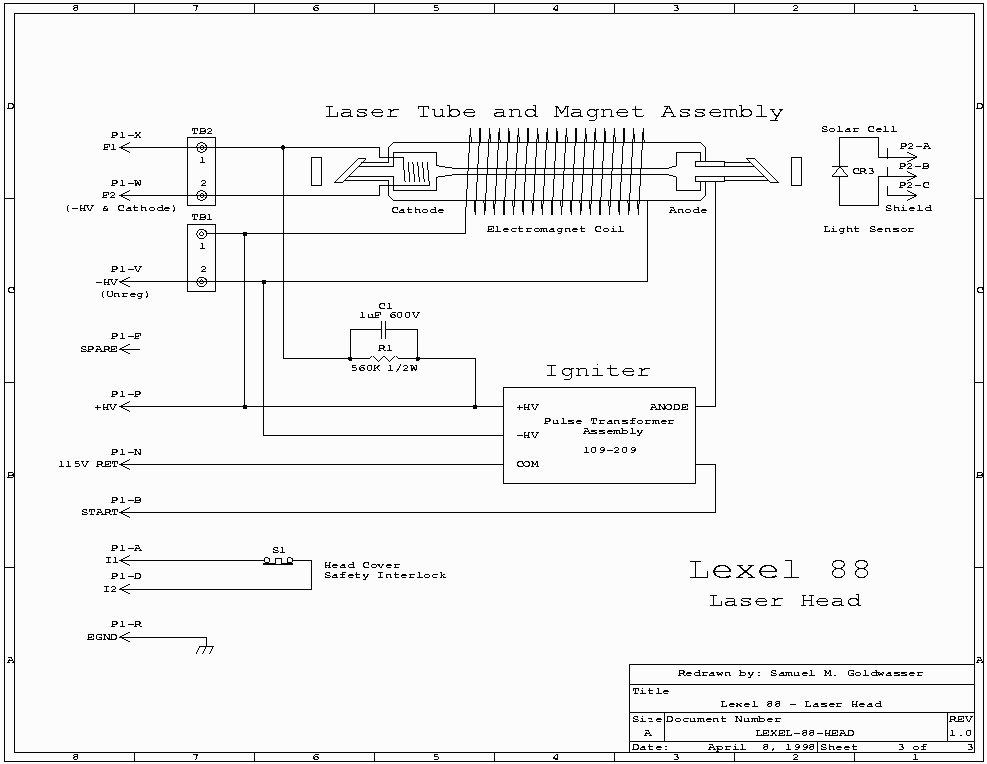Viewport: 987px width, 764px height.
Task: Click the LEXEL-88-HEAD document number field
Action: [x=804, y=732]
